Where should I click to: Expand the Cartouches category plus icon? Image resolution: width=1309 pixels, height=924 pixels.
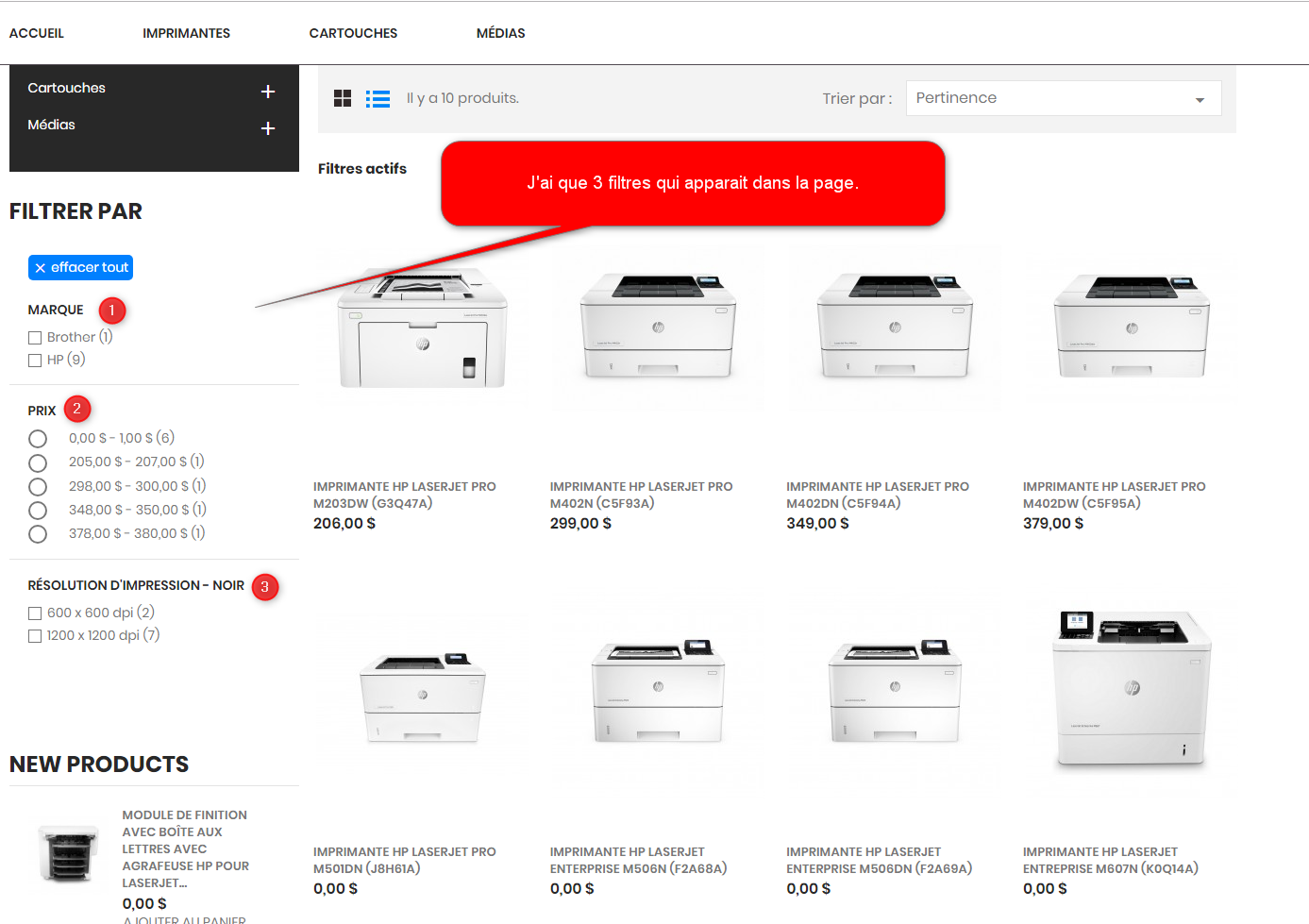[268, 92]
